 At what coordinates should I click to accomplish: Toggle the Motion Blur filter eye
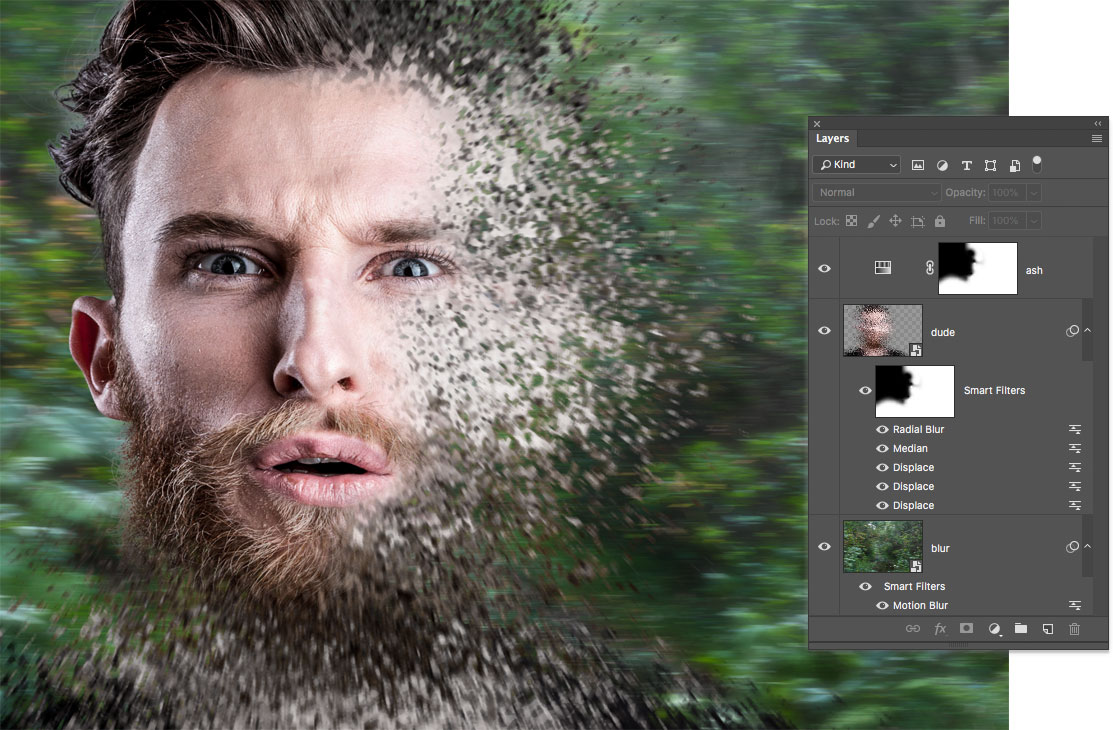[x=881, y=605]
